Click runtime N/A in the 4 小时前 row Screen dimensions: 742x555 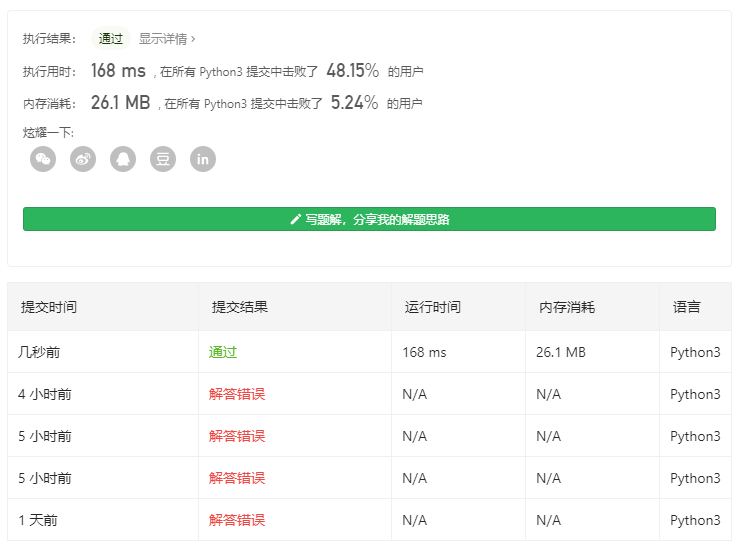pos(415,394)
